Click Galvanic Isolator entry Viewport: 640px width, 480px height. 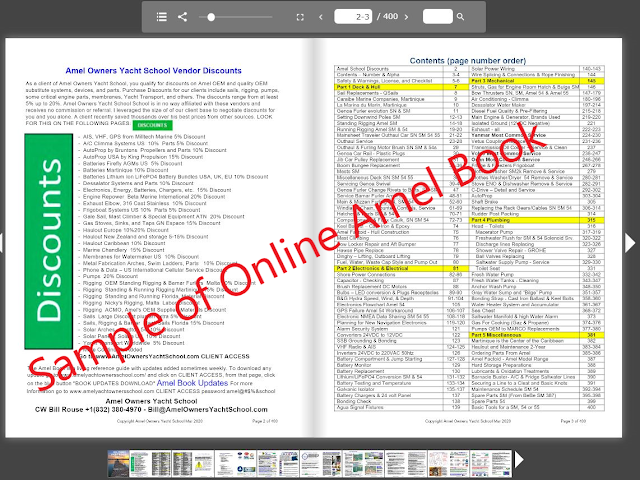pos(356,389)
